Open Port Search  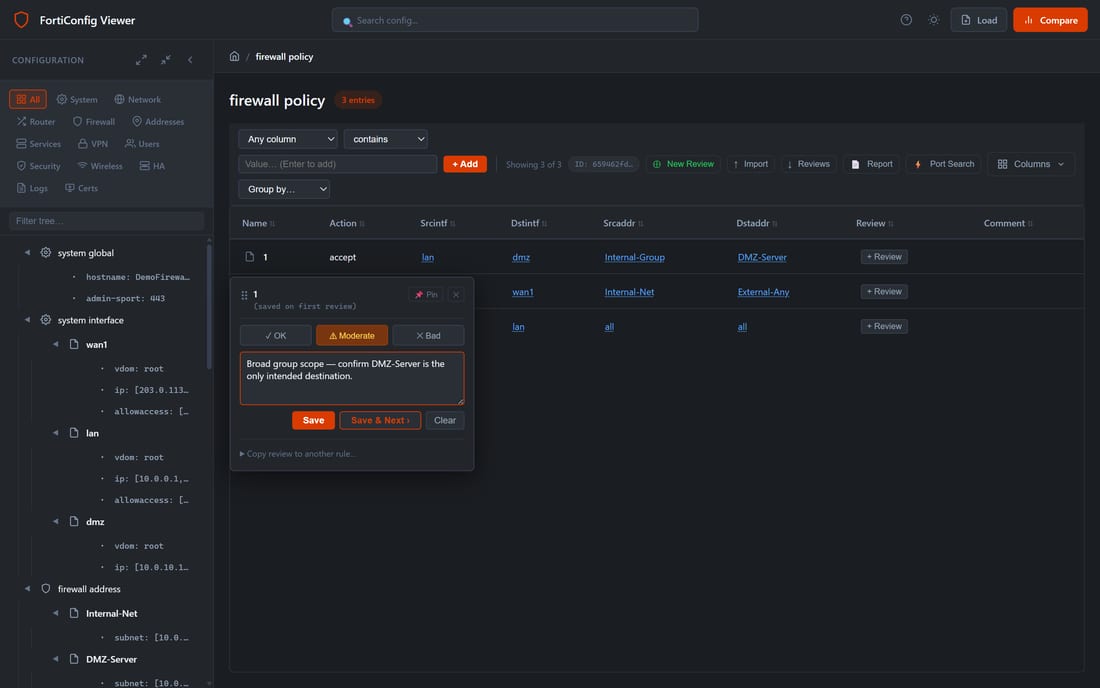[x=944, y=164]
